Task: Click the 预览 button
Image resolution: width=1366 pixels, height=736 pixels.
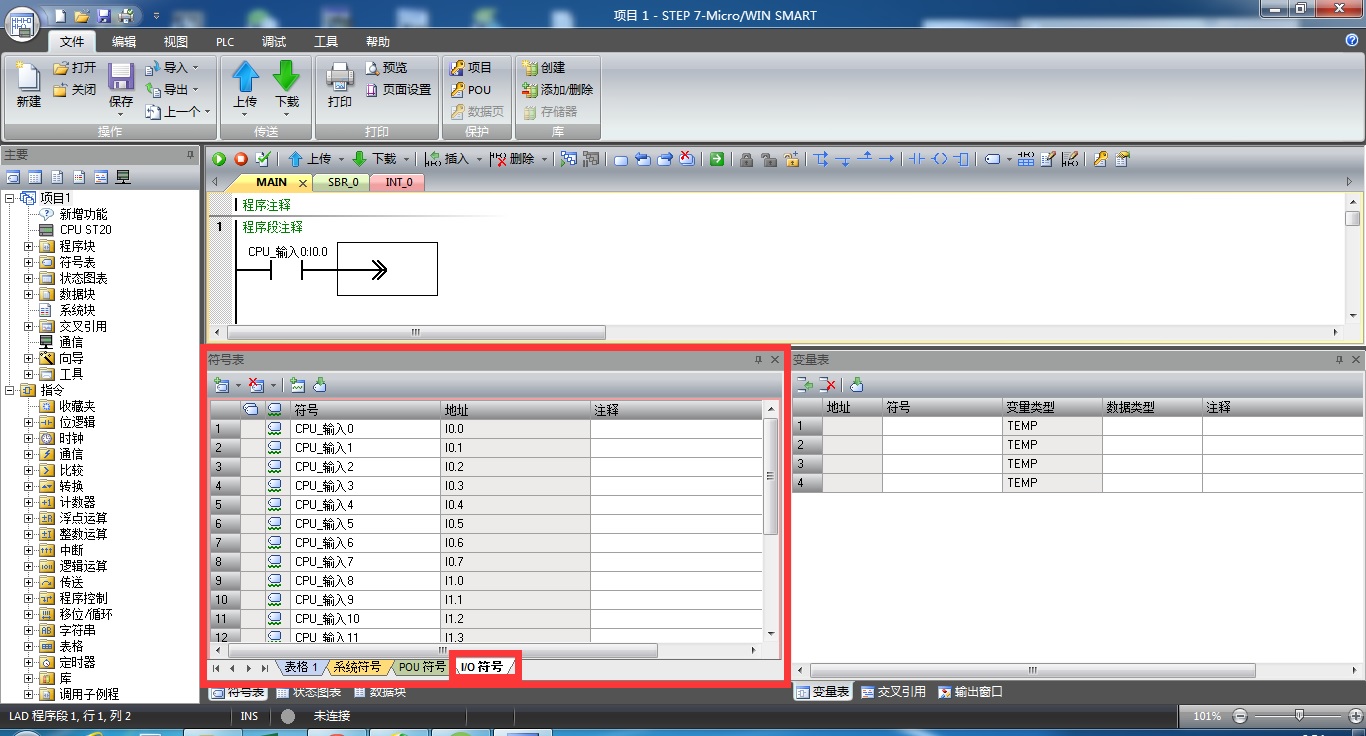Action: pyautogui.click(x=386, y=68)
